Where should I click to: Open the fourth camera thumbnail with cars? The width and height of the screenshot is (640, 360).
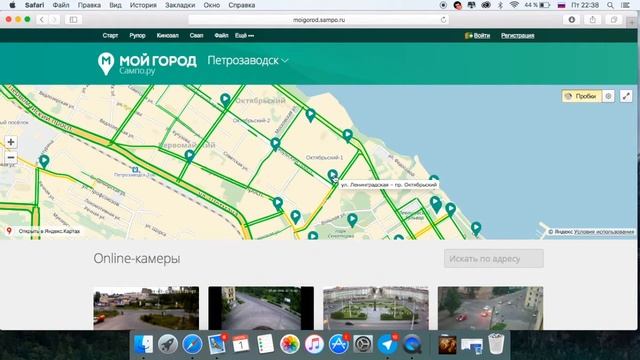point(490,308)
